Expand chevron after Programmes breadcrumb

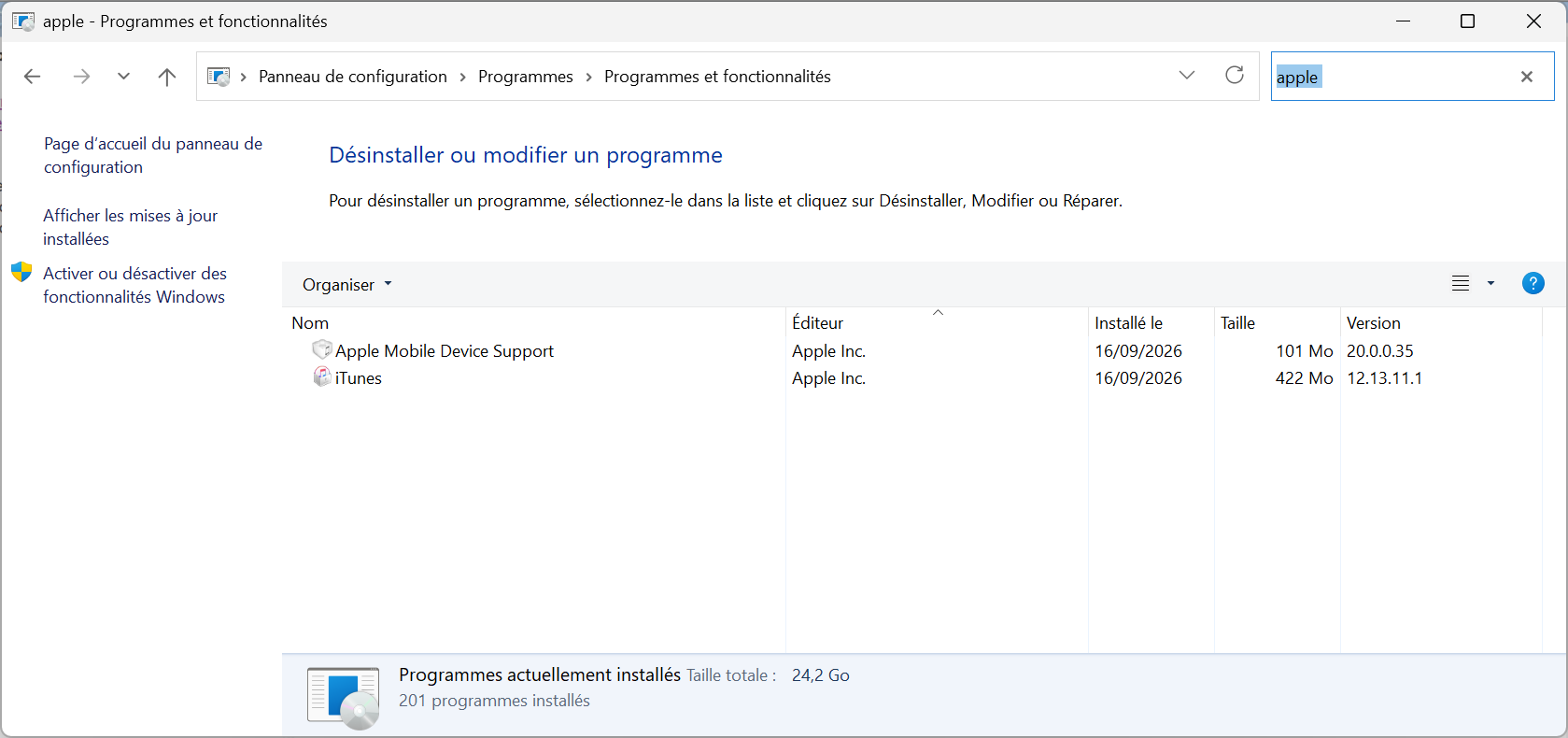point(588,77)
